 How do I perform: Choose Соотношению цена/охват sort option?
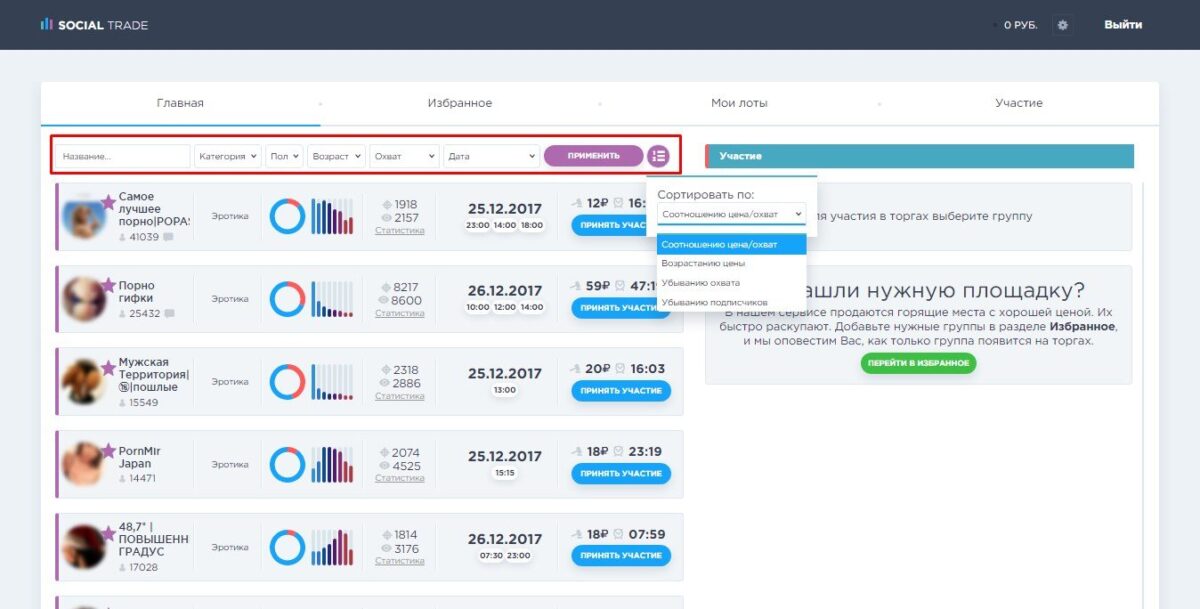coord(731,244)
